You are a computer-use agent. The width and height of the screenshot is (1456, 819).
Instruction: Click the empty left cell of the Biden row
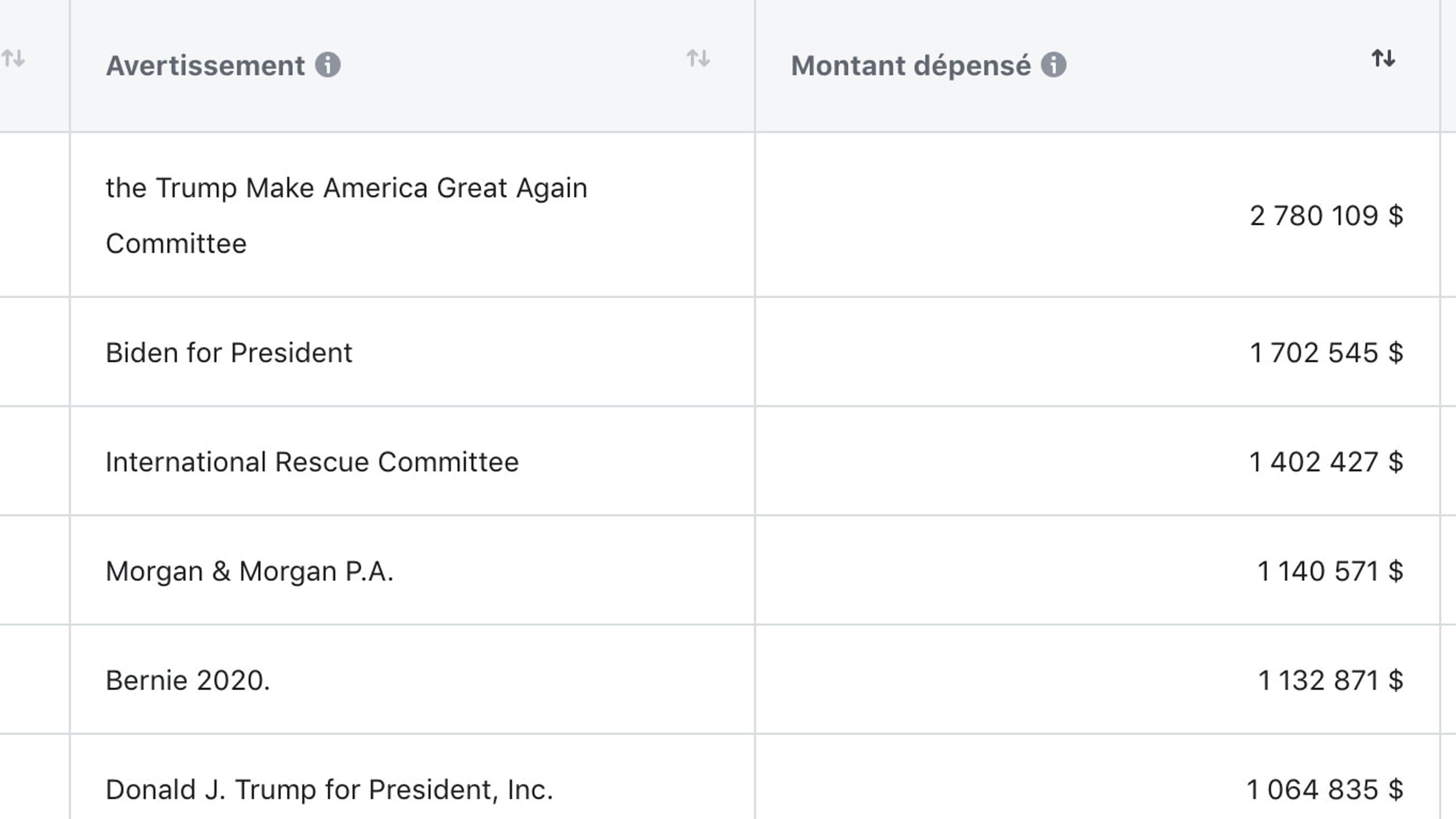click(35, 352)
